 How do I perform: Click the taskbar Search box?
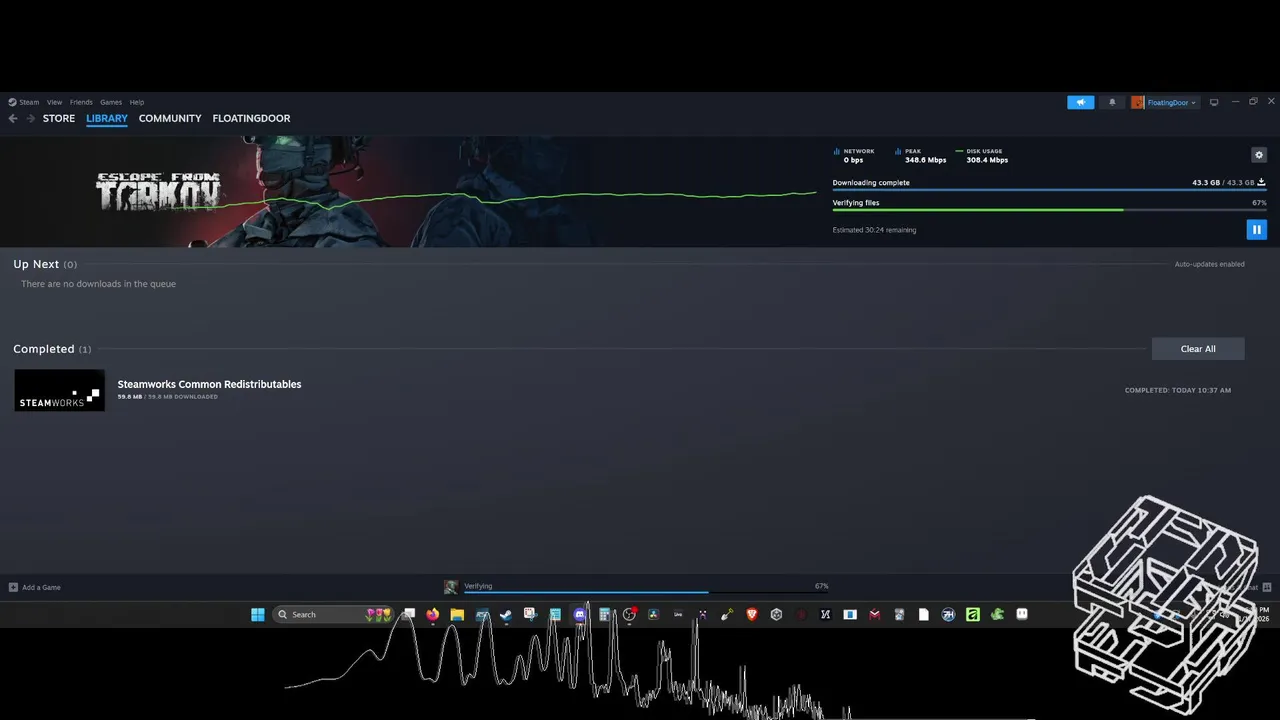coord(333,614)
